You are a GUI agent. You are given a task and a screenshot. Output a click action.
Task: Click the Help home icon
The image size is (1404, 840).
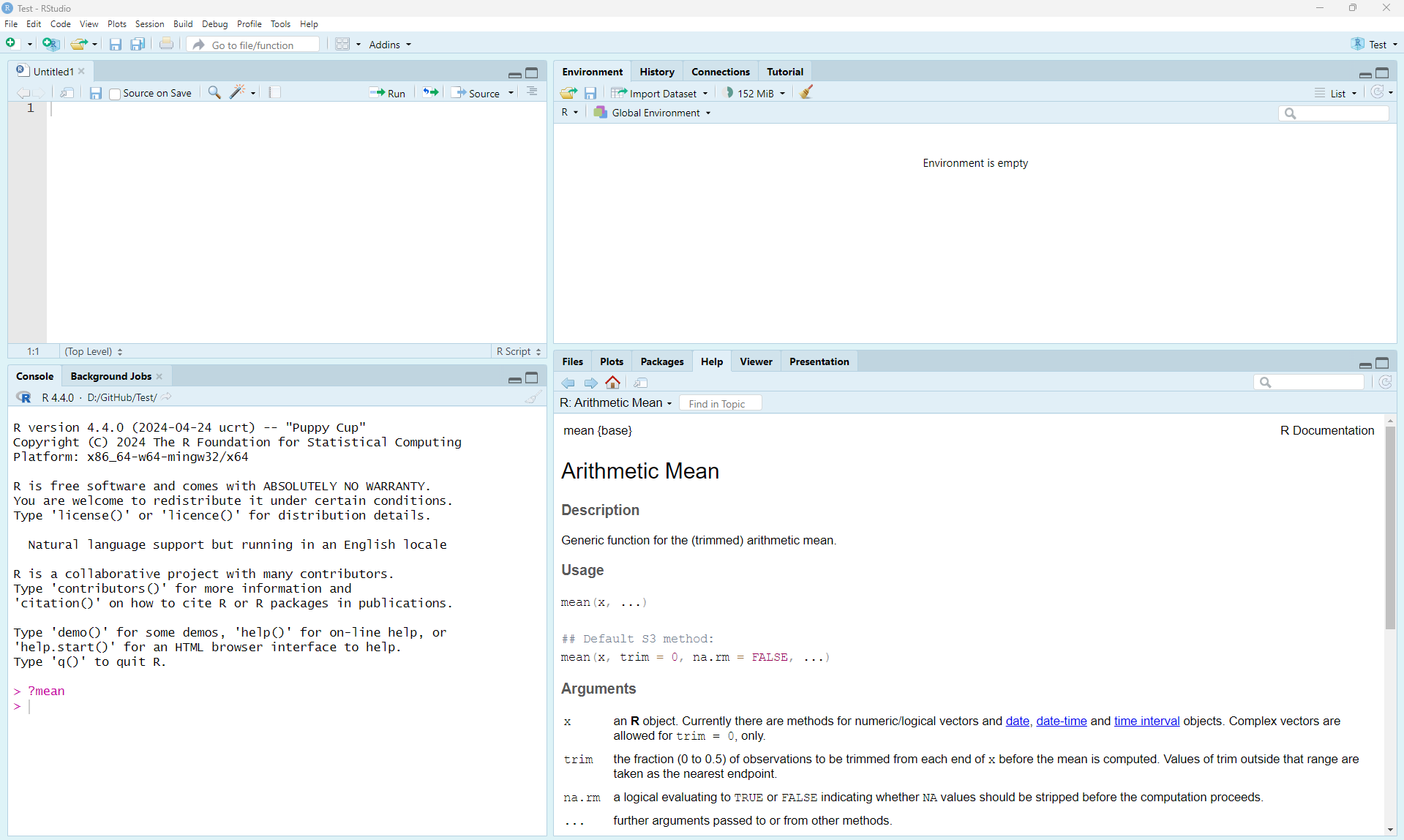pyautogui.click(x=613, y=382)
